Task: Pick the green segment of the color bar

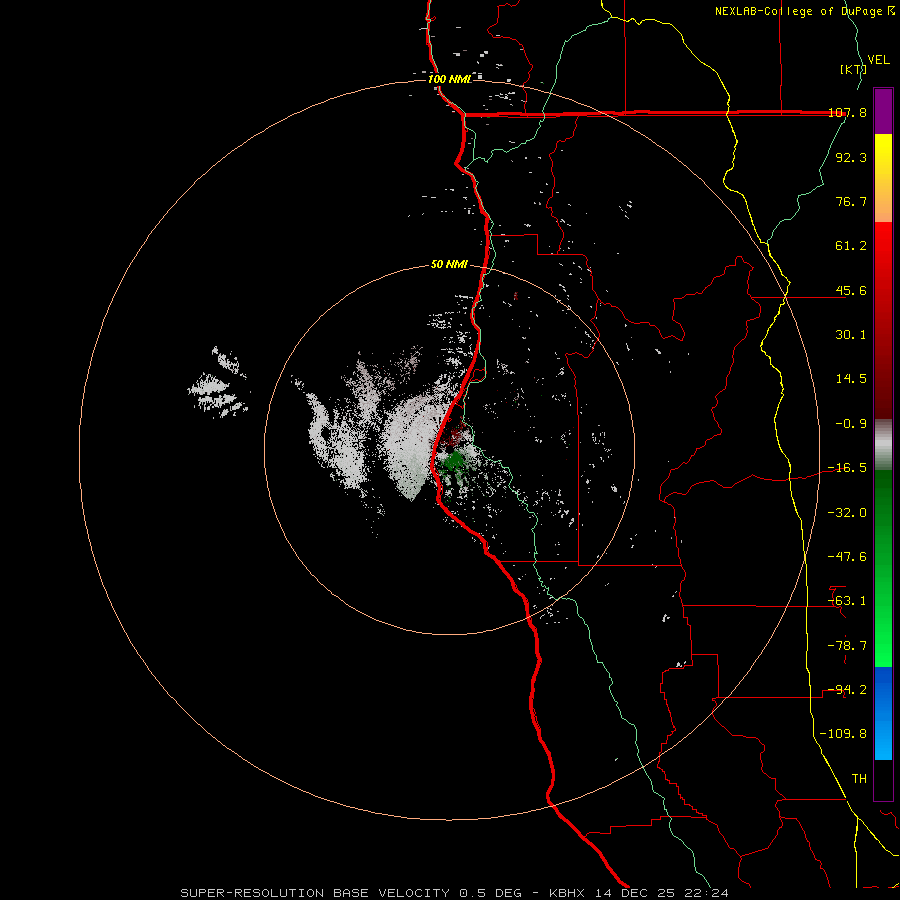Action: (x=883, y=568)
